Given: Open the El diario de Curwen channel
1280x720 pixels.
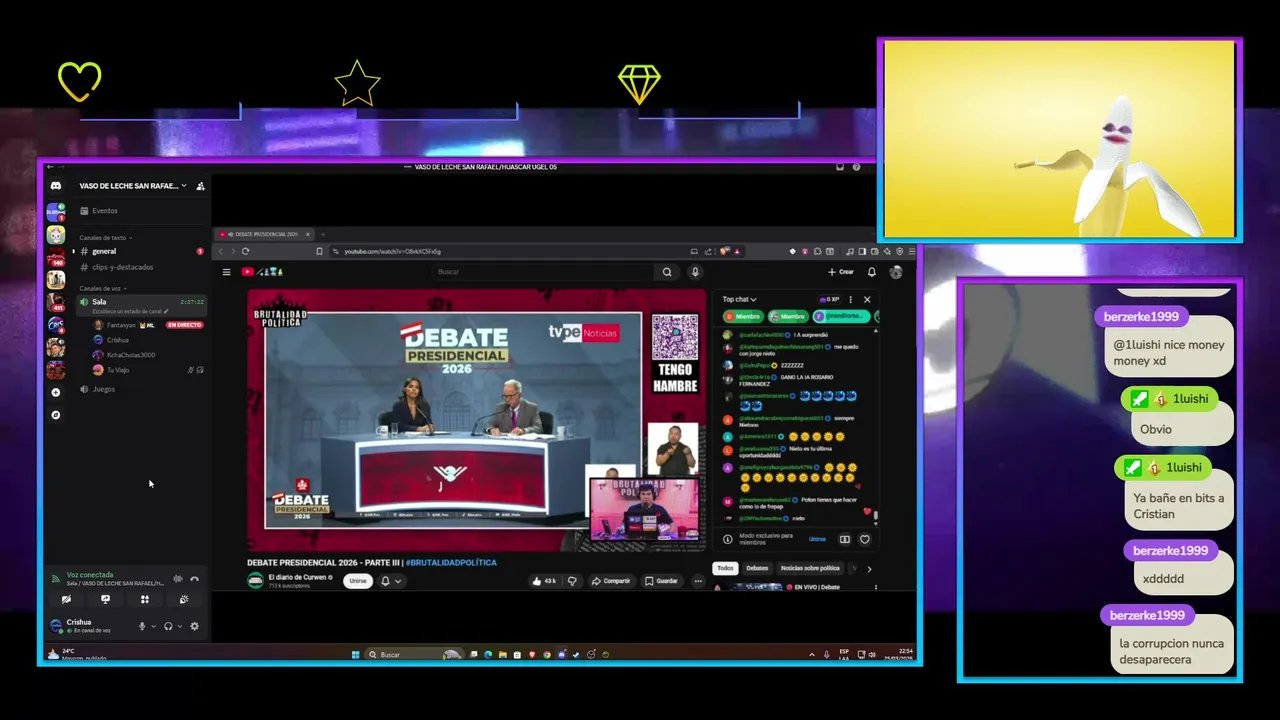Looking at the screenshot, I should tap(297, 577).
